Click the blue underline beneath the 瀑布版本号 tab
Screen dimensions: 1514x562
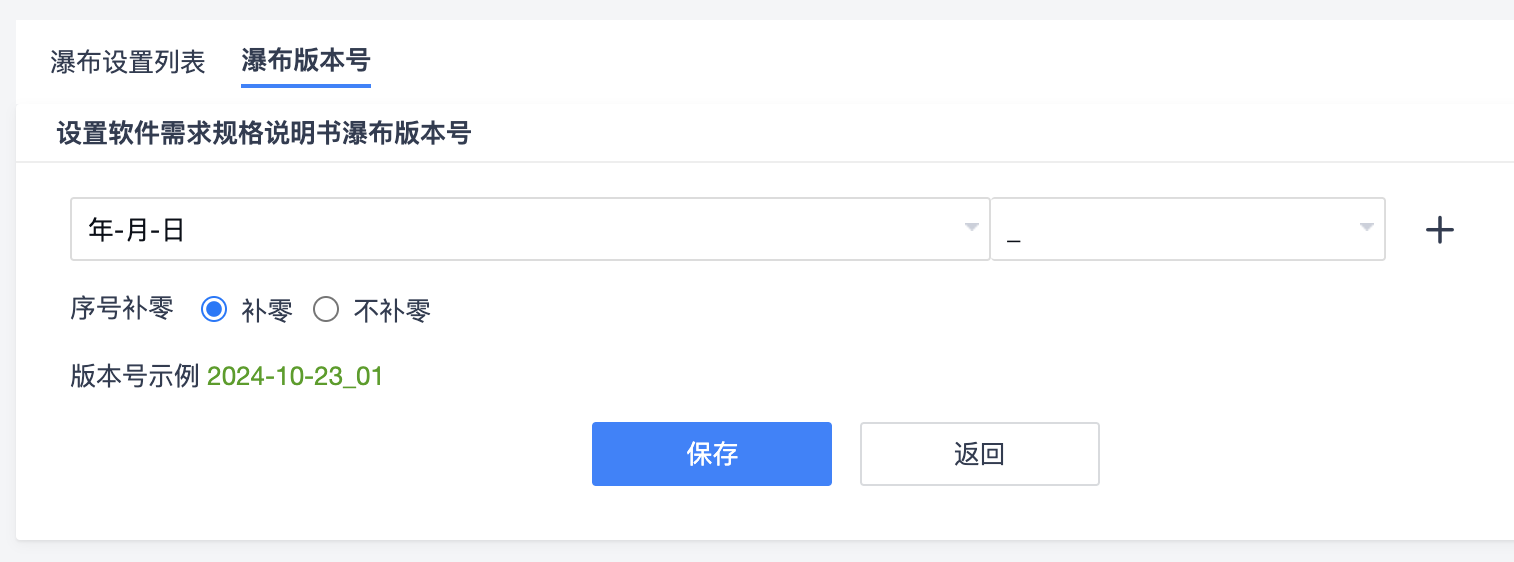coord(306,86)
